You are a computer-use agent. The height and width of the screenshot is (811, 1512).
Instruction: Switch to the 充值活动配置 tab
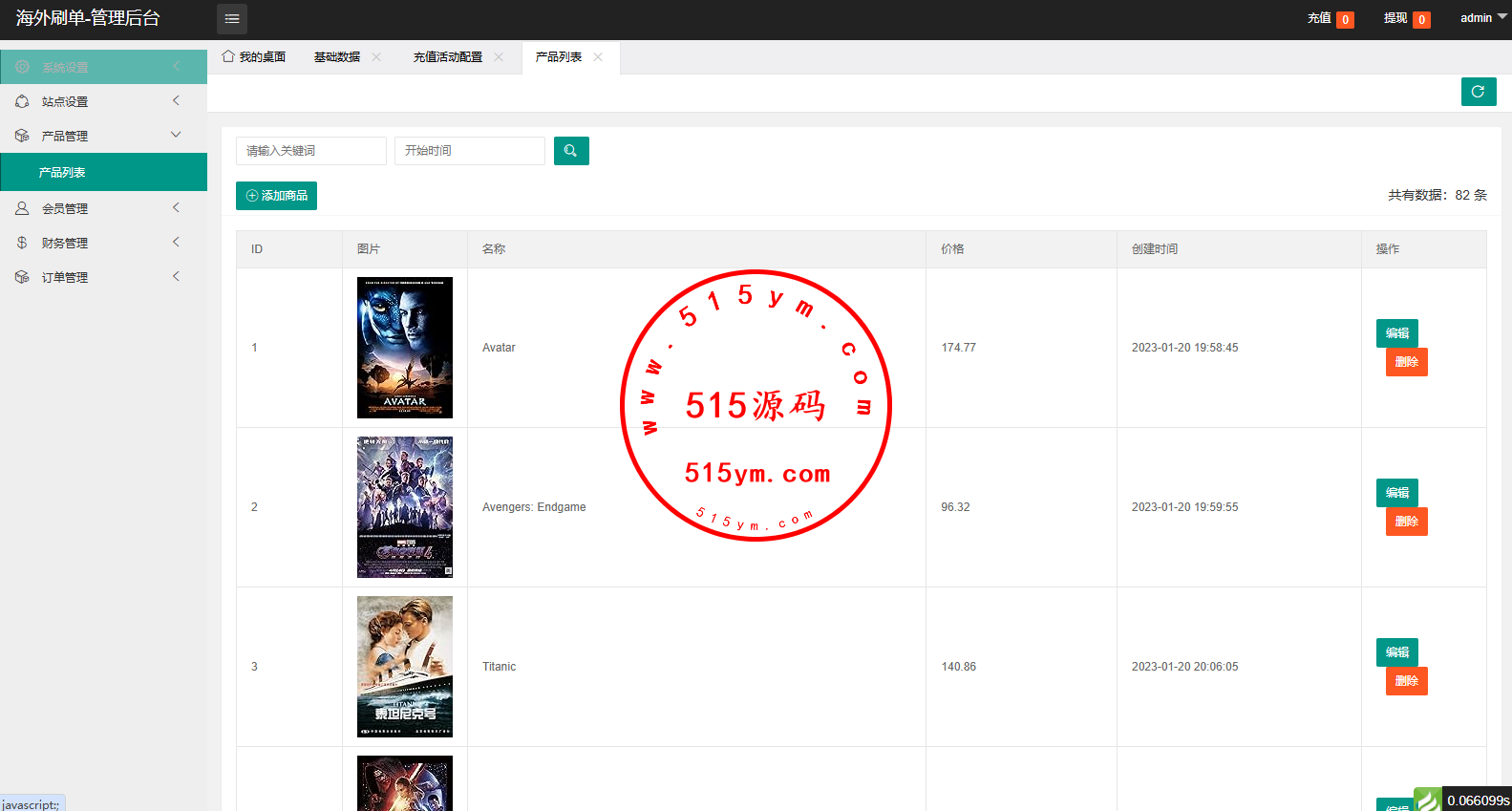click(x=448, y=57)
